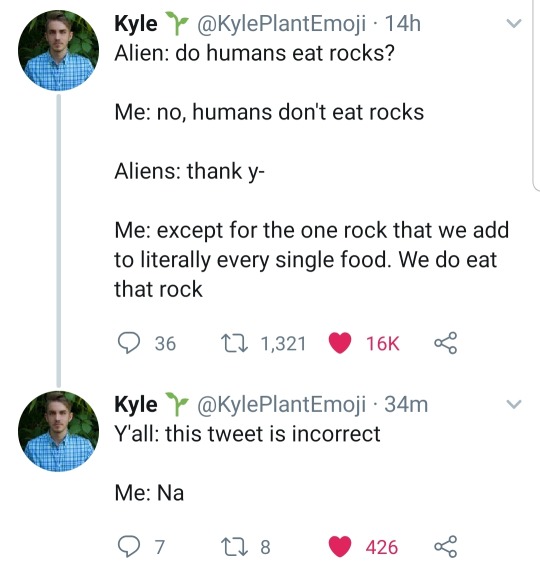540x567 pixels.
Task: Toggle the like on the 426-likes tweet
Action: pos(340,546)
